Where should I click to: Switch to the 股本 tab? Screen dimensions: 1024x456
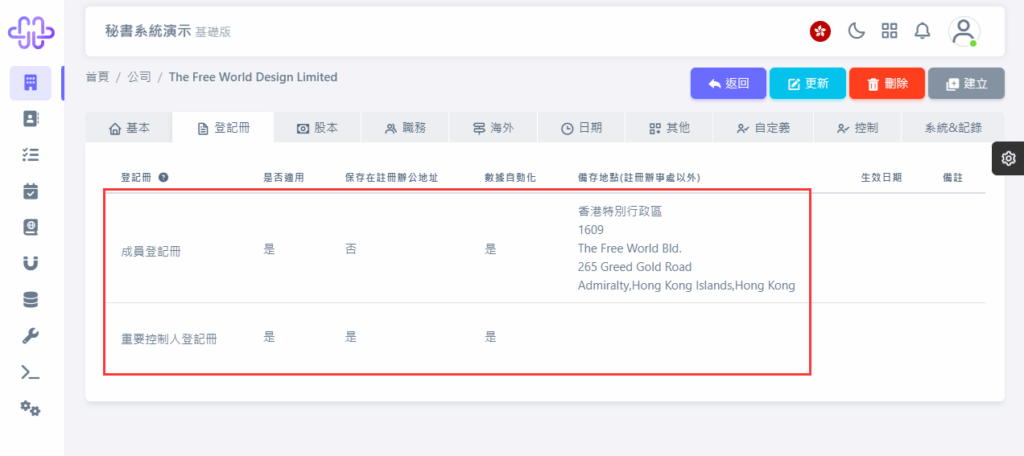(317, 128)
